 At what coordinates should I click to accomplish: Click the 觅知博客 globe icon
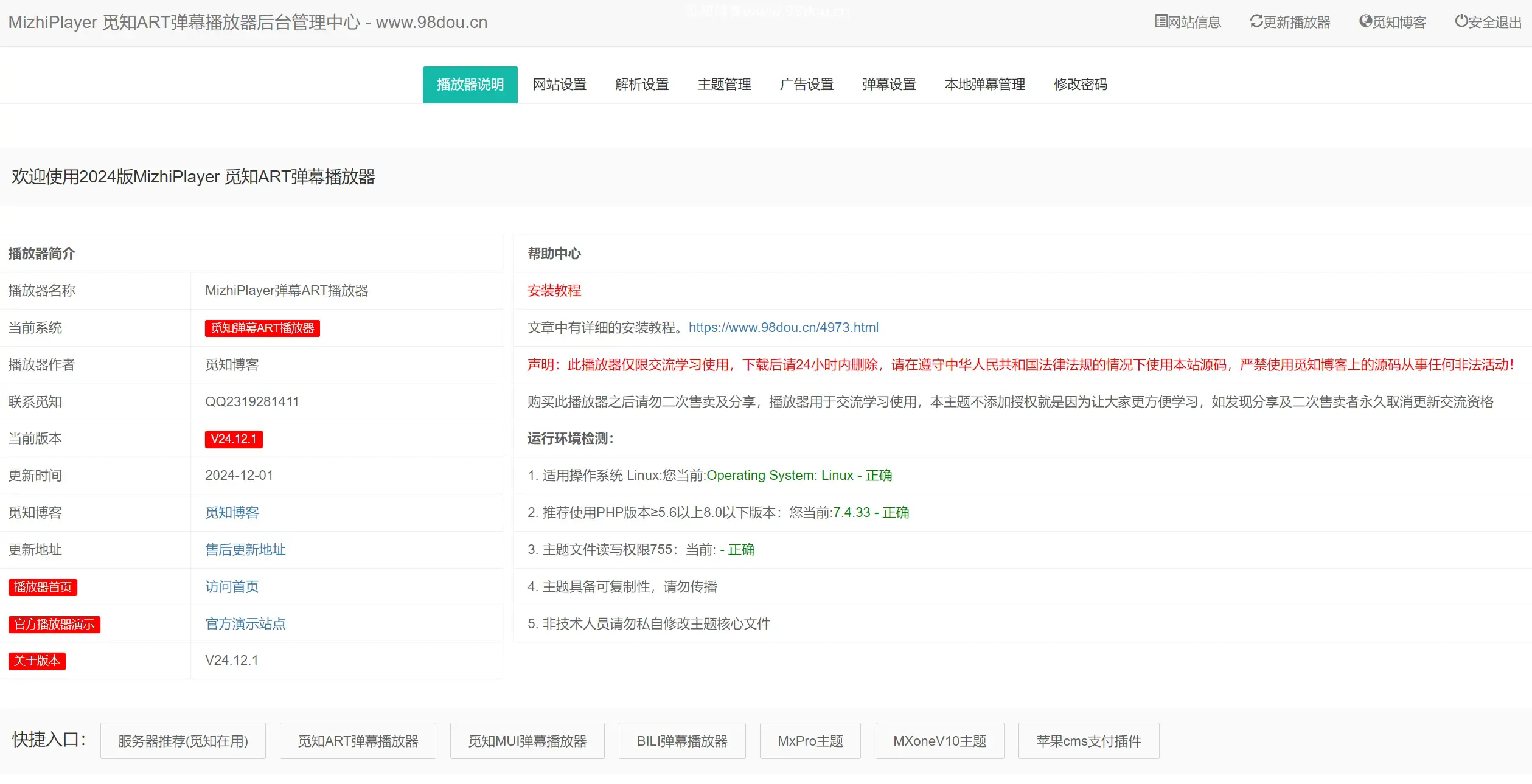tap(1365, 22)
